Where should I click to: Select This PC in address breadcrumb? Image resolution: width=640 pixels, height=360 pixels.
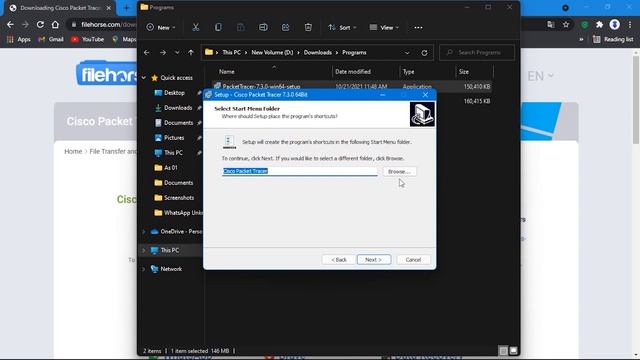(x=231, y=53)
